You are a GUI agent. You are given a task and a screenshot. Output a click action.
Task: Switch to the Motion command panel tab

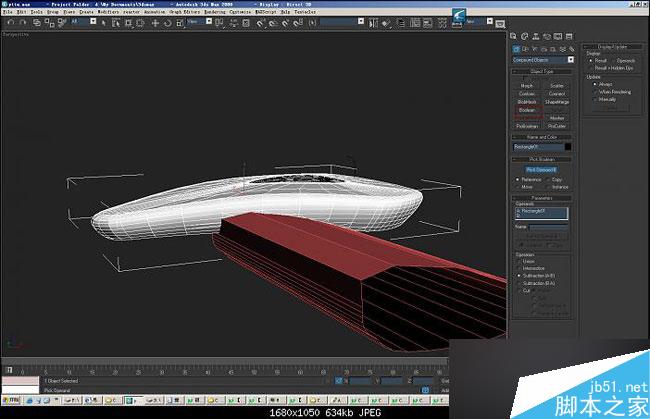[x=547, y=36]
